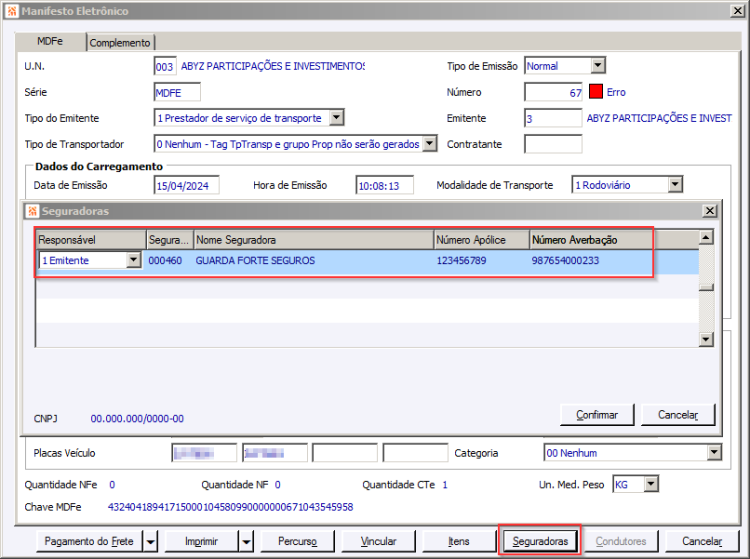This screenshot has width=750, height=559.
Task: Click the Hora de Emissão field
Action: coord(385,186)
